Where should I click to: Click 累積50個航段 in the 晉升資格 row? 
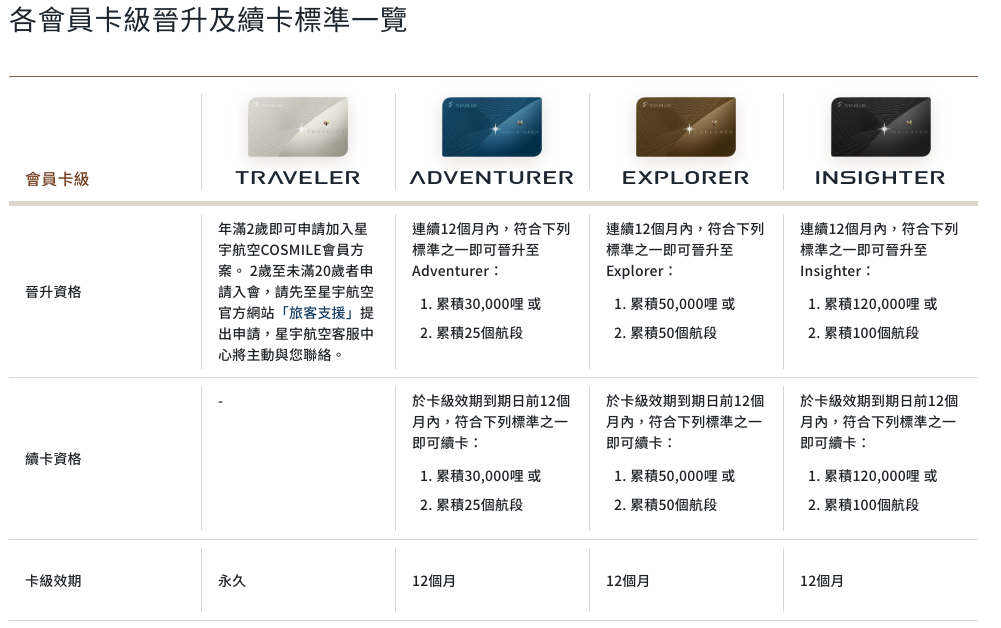pyautogui.click(x=674, y=333)
